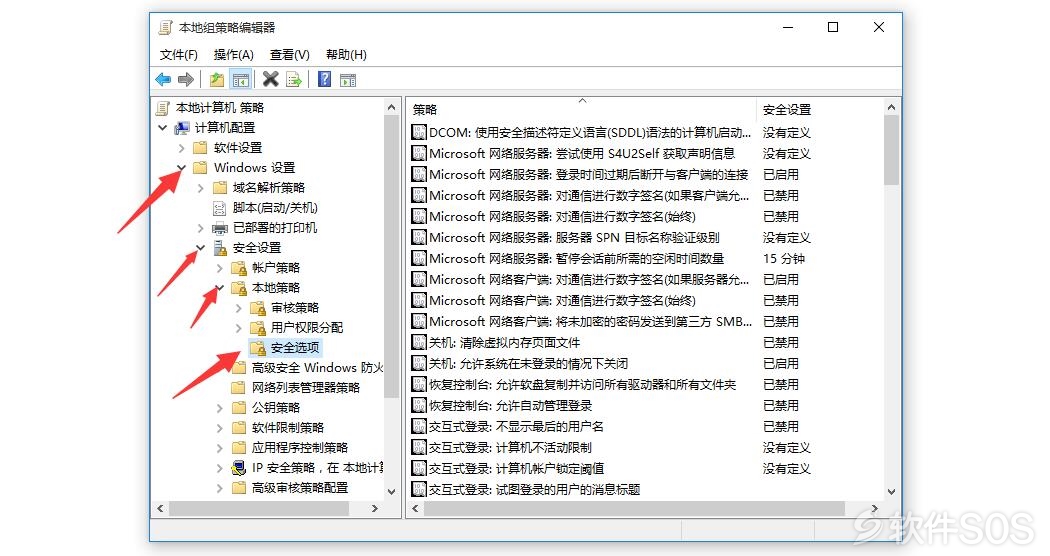Expand the 软件设置 node
The width and height of the screenshot is (1050, 556).
[x=181, y=147]
